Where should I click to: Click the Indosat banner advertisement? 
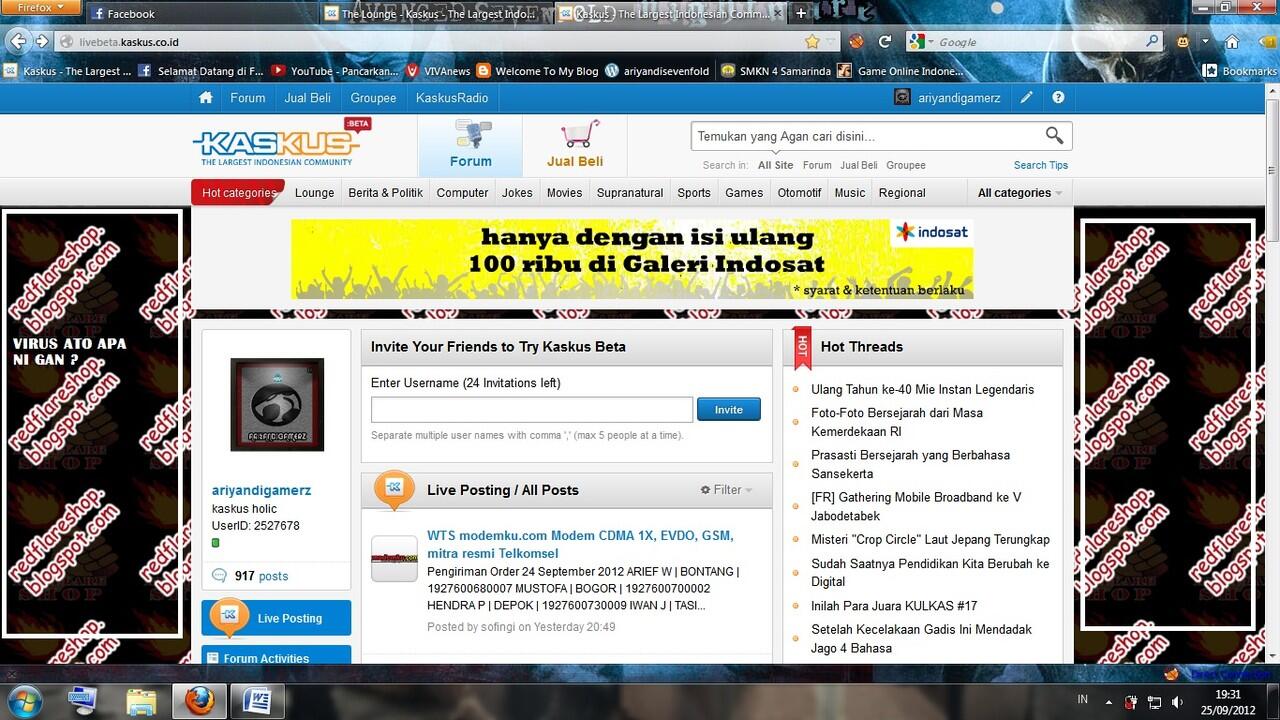pos(632,259)
